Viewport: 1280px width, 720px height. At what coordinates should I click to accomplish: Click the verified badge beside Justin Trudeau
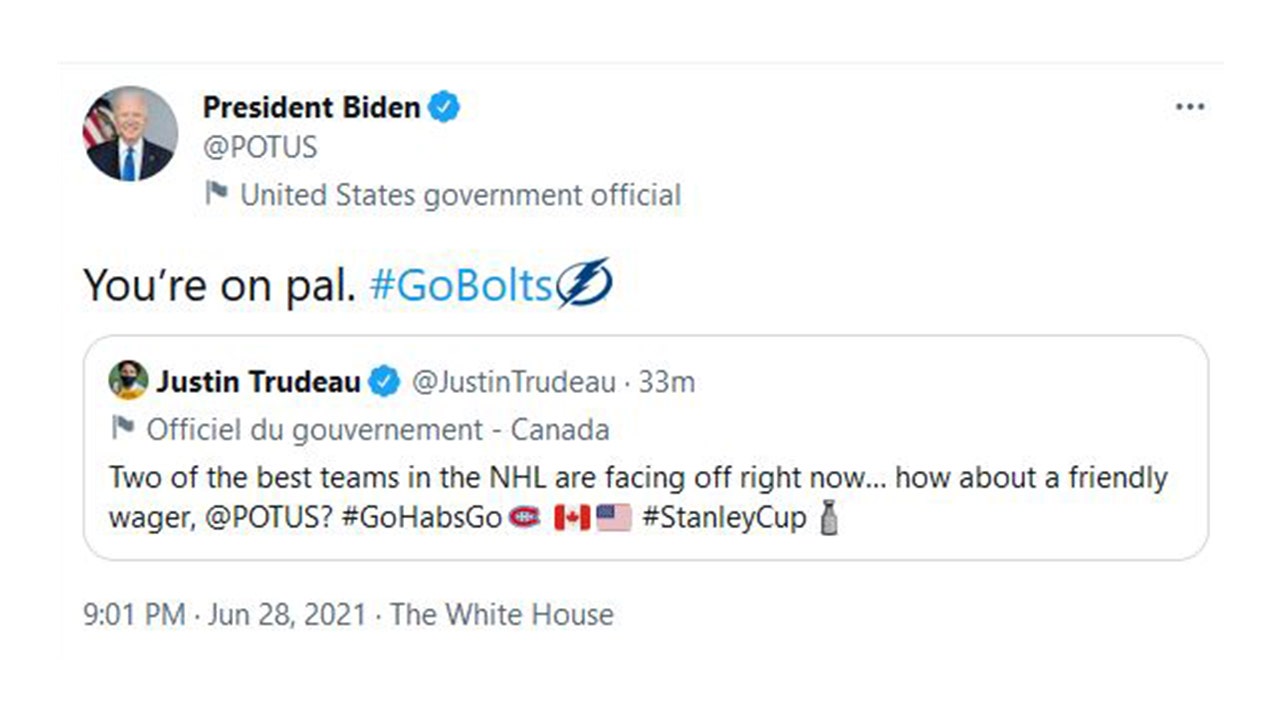[385, 382]
